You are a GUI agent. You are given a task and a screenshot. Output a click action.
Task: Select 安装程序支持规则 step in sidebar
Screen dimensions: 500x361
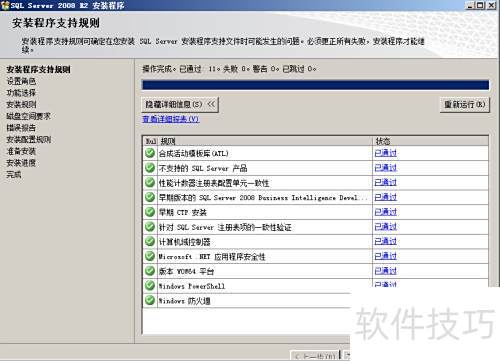[38, 69]
